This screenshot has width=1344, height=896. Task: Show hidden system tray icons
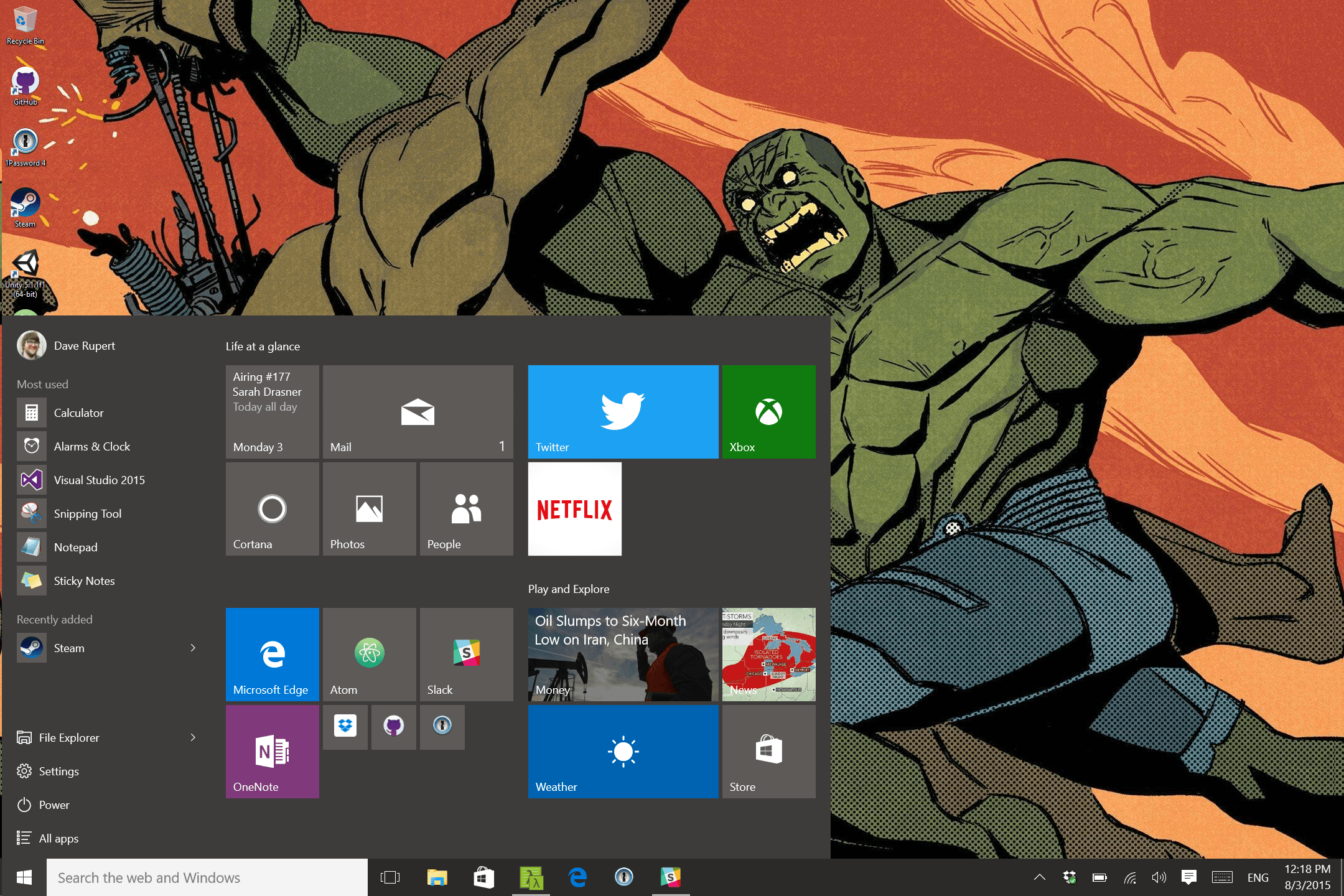click(x=1039, y=877)
